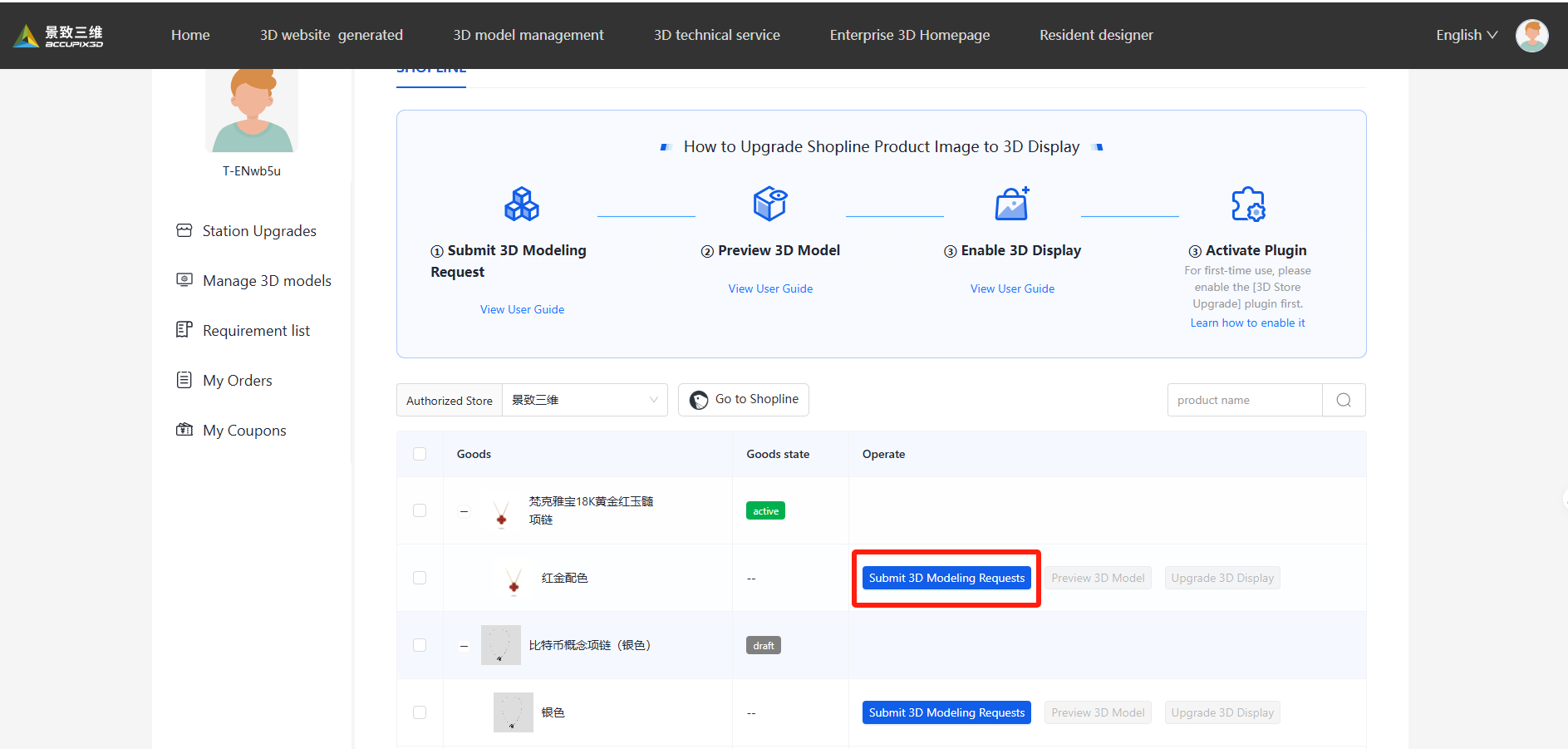Check the 比特币概念项链 row checkbox
Screen dimensions: 1568x749
[420, 645]
